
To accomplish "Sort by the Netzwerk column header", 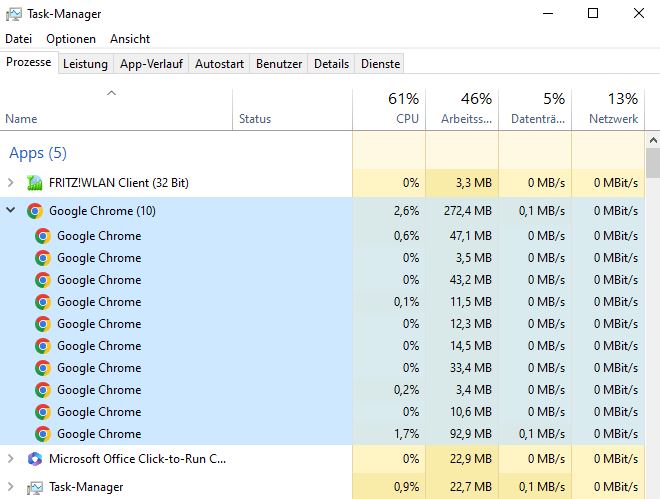I will click(x=608, y=109).
